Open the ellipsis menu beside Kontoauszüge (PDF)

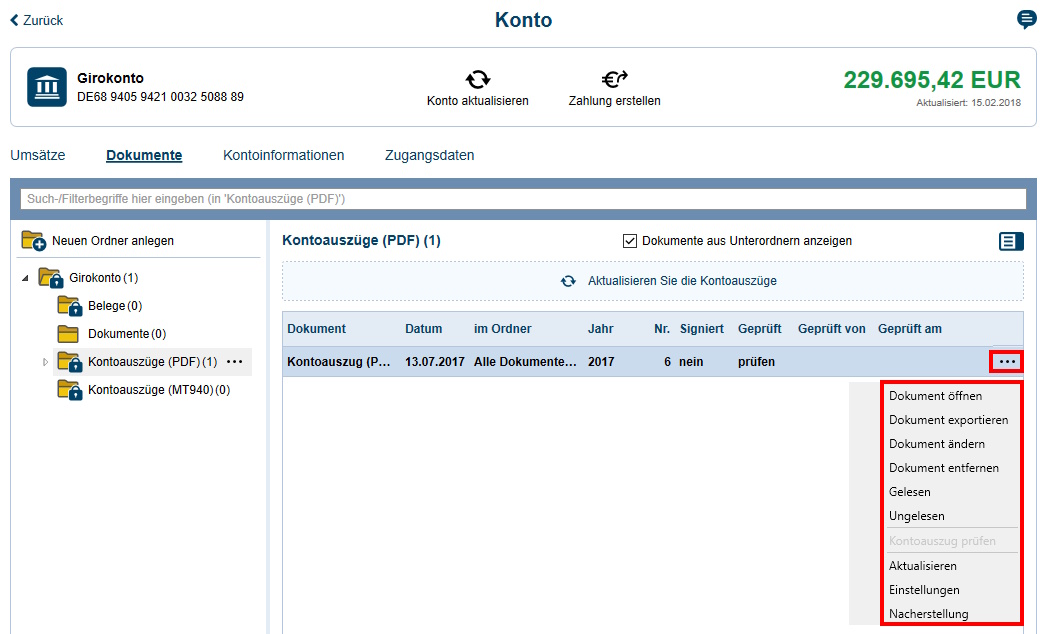click(234, 361)
